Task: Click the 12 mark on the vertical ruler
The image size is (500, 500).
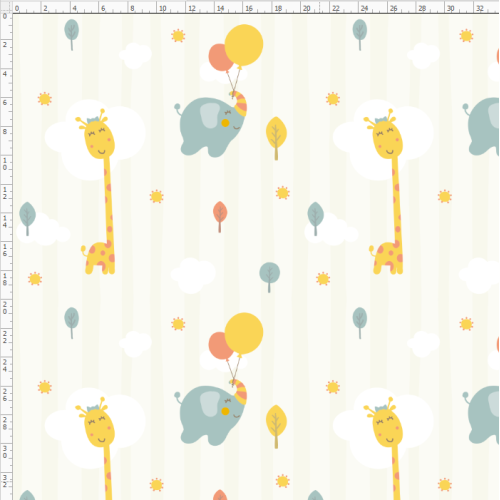Action: (5, 192)
